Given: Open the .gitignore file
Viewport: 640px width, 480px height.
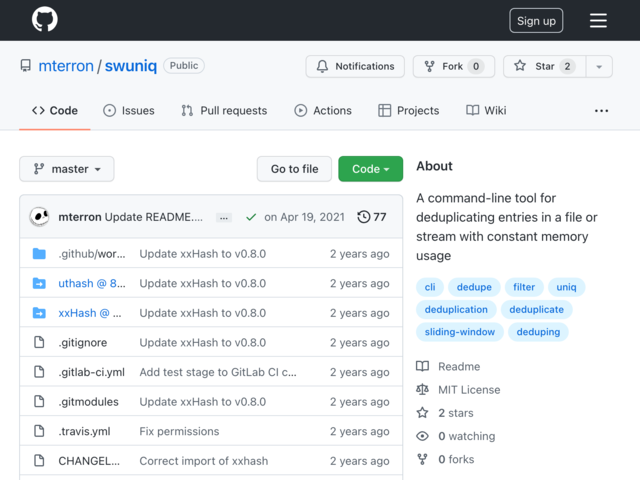Looking at the screenshot, I should 82,343.
